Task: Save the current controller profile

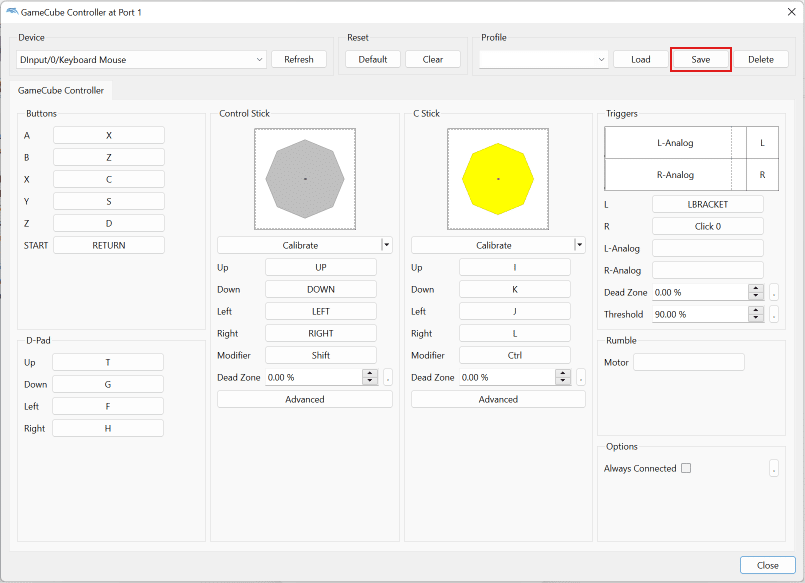Action: click(x=700, y=59)
